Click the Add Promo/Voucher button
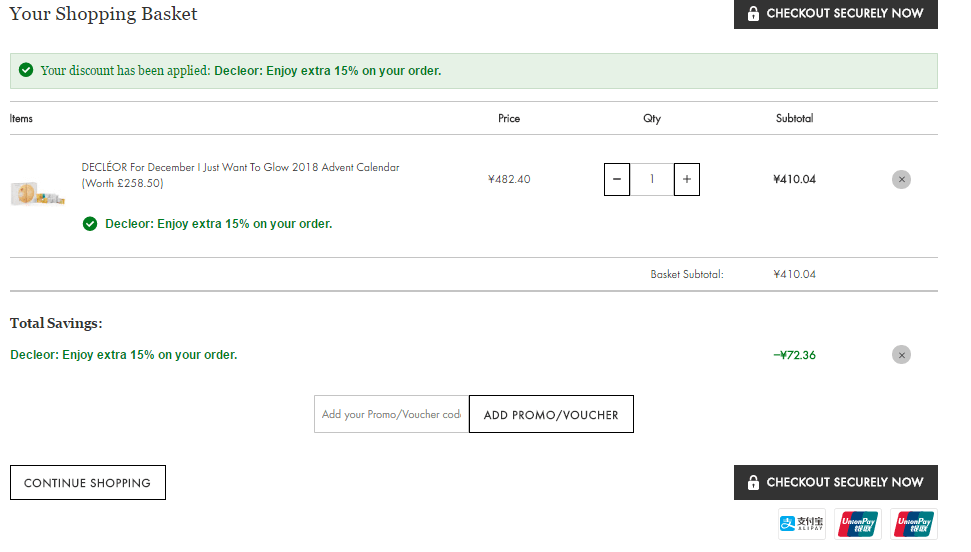The width and height of the screenshot is (971, 552). pyautogui.click(x=551, y=414)
